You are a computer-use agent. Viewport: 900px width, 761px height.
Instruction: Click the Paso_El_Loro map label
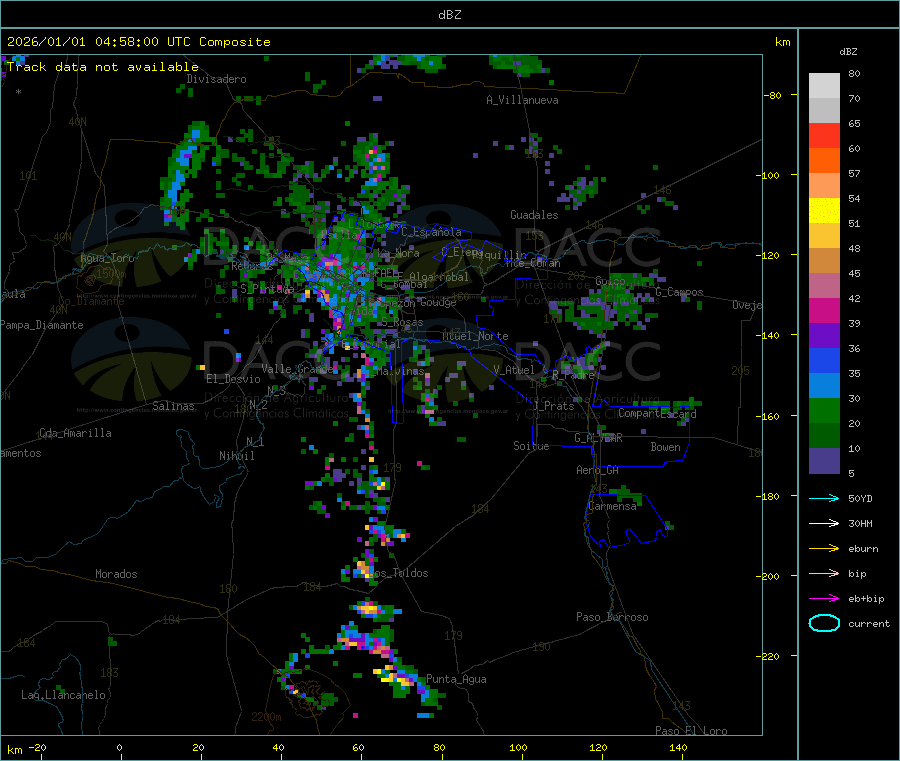691,731
